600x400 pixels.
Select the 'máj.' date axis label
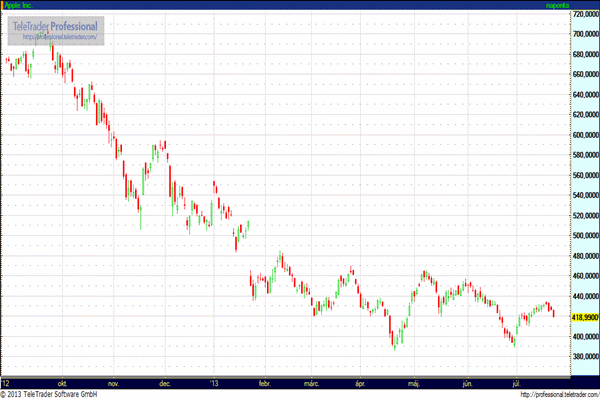pyautogui.click(x=414, y=382)
